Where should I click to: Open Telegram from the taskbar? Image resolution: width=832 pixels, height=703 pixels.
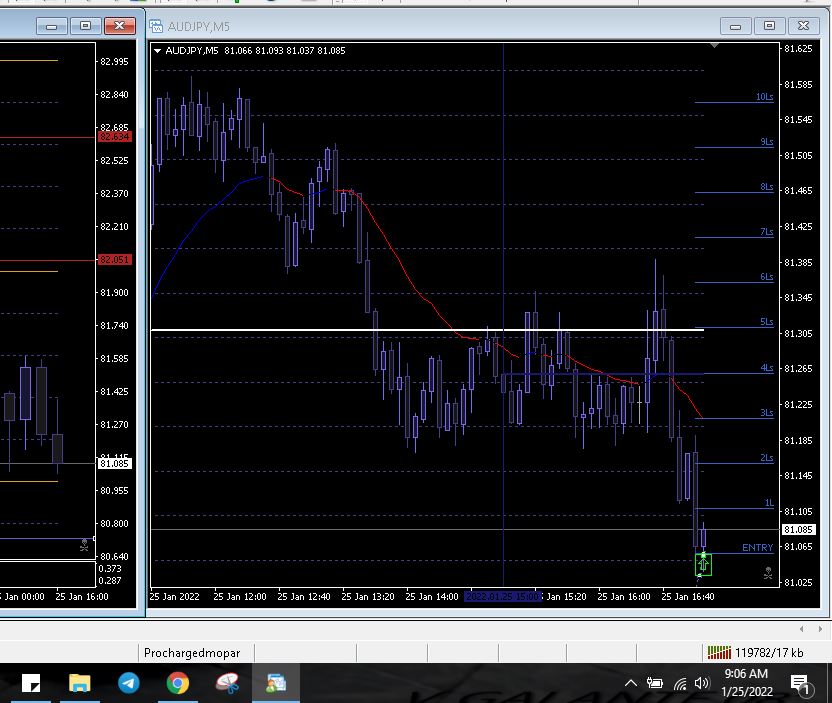coord(128,683)
